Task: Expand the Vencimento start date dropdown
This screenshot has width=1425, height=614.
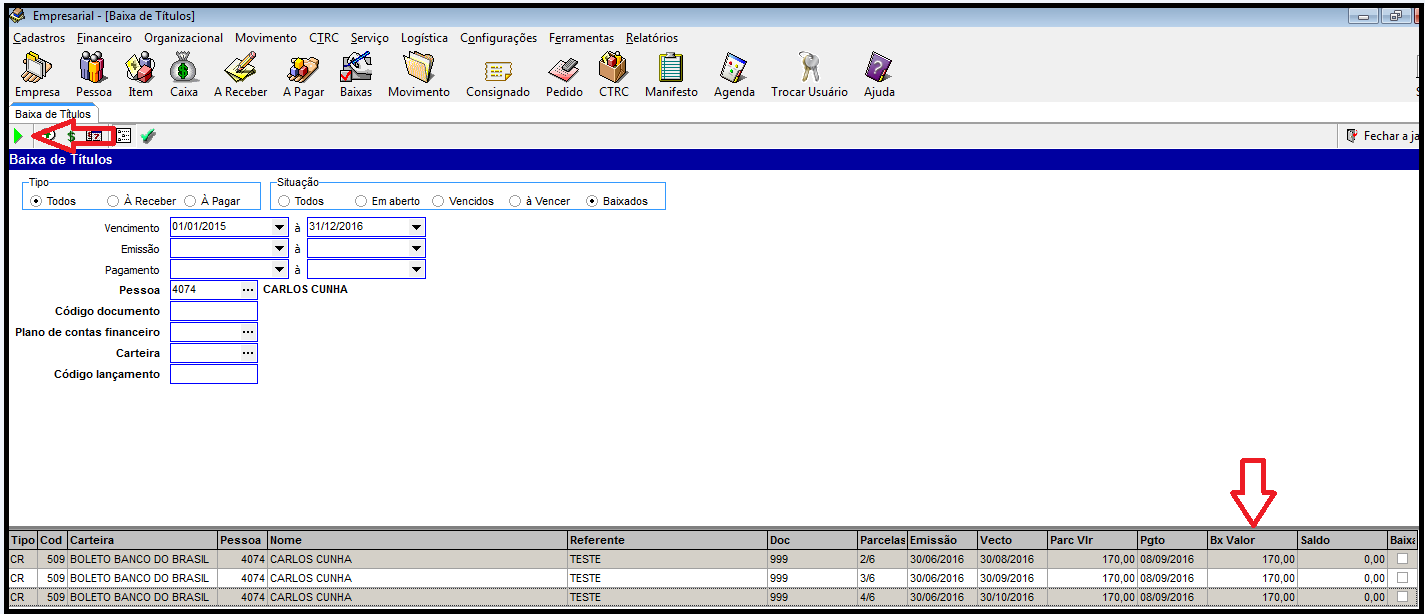Action: 279,227
